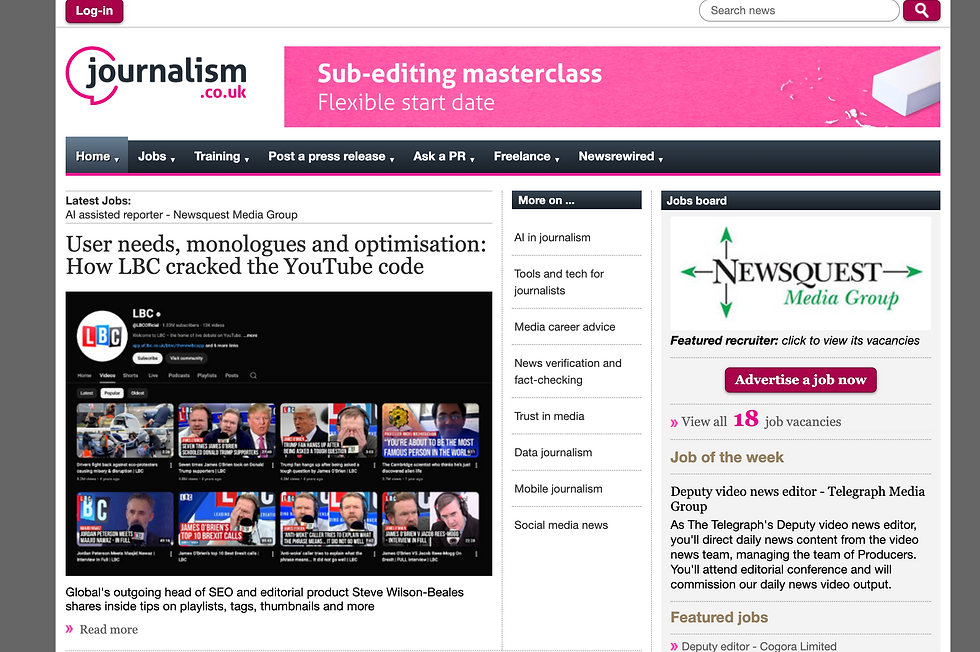Open the Mobile journalism topic
The image size is (980, 652).
point(558,489)
